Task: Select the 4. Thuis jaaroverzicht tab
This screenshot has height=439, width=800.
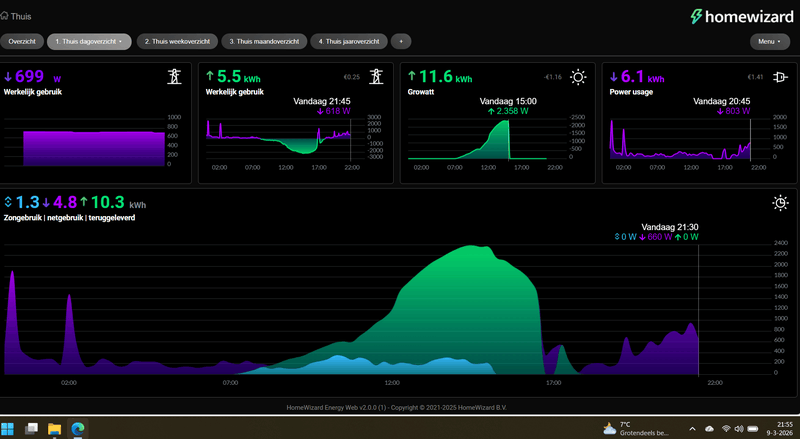Action: (x=348, y=42)
